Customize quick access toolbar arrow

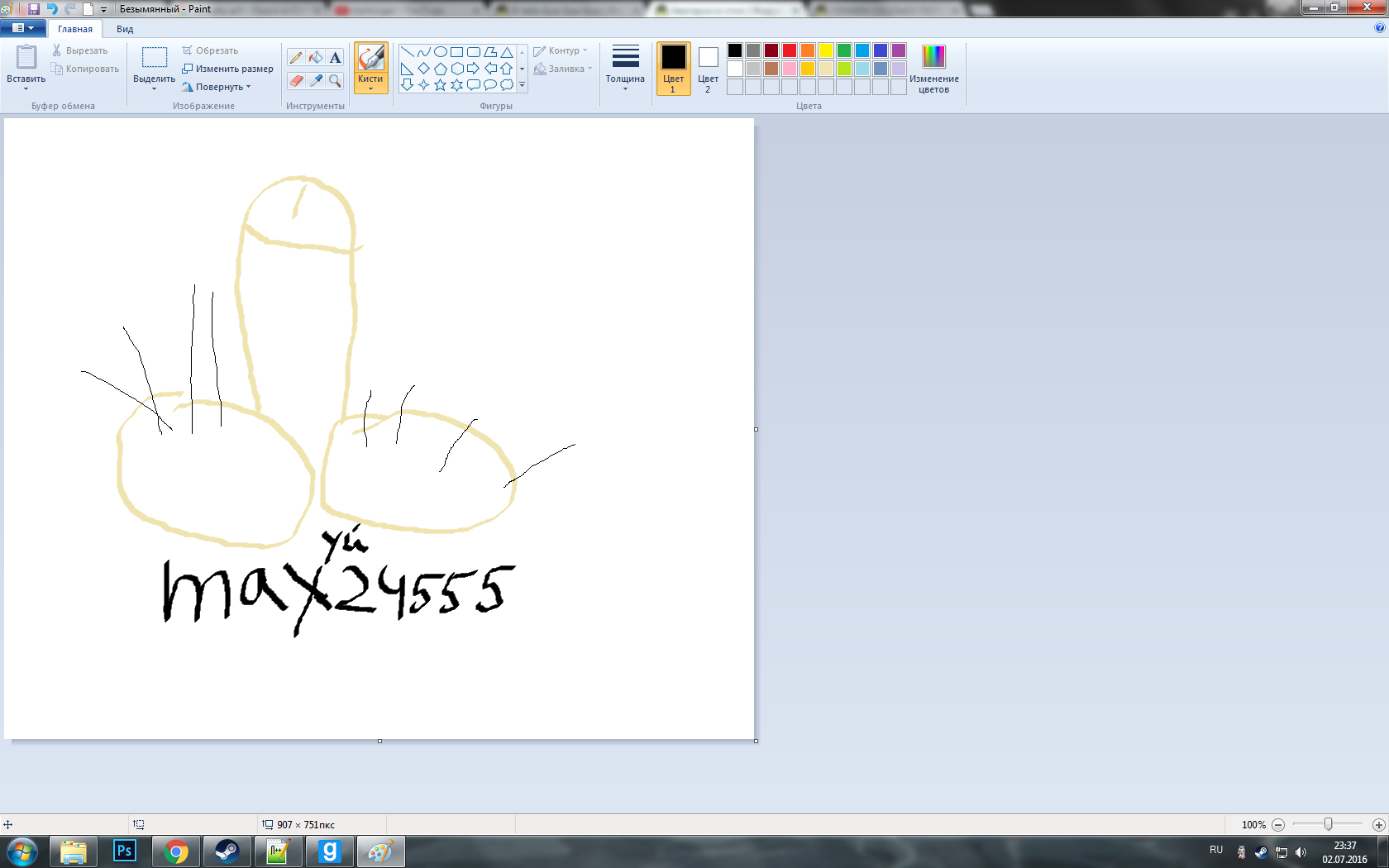click(104, 10)
